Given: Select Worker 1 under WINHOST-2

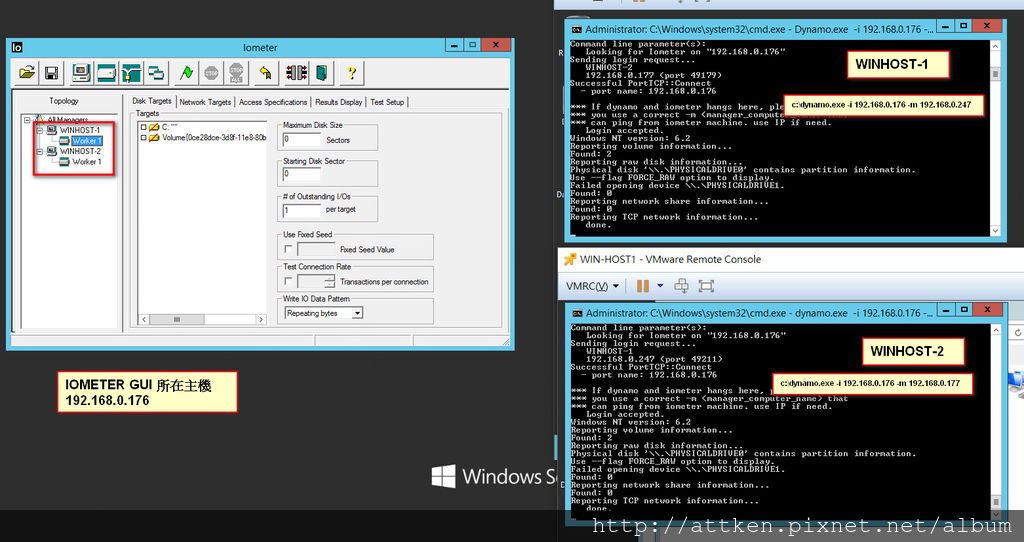Looking at the screenshot, I should [86, 162].
